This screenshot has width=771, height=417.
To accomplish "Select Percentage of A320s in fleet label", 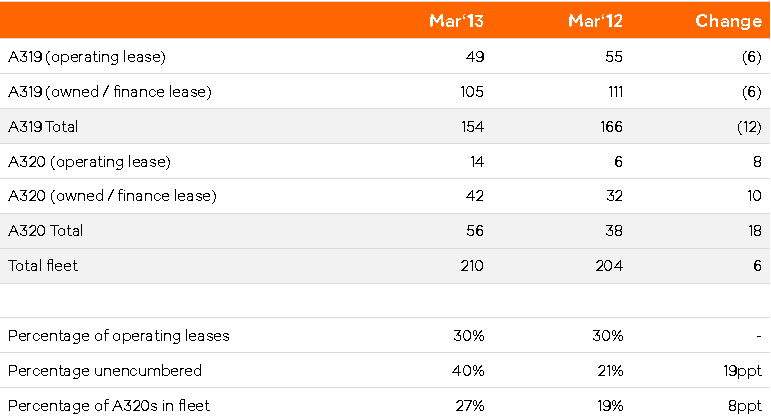I will point(109,406).
